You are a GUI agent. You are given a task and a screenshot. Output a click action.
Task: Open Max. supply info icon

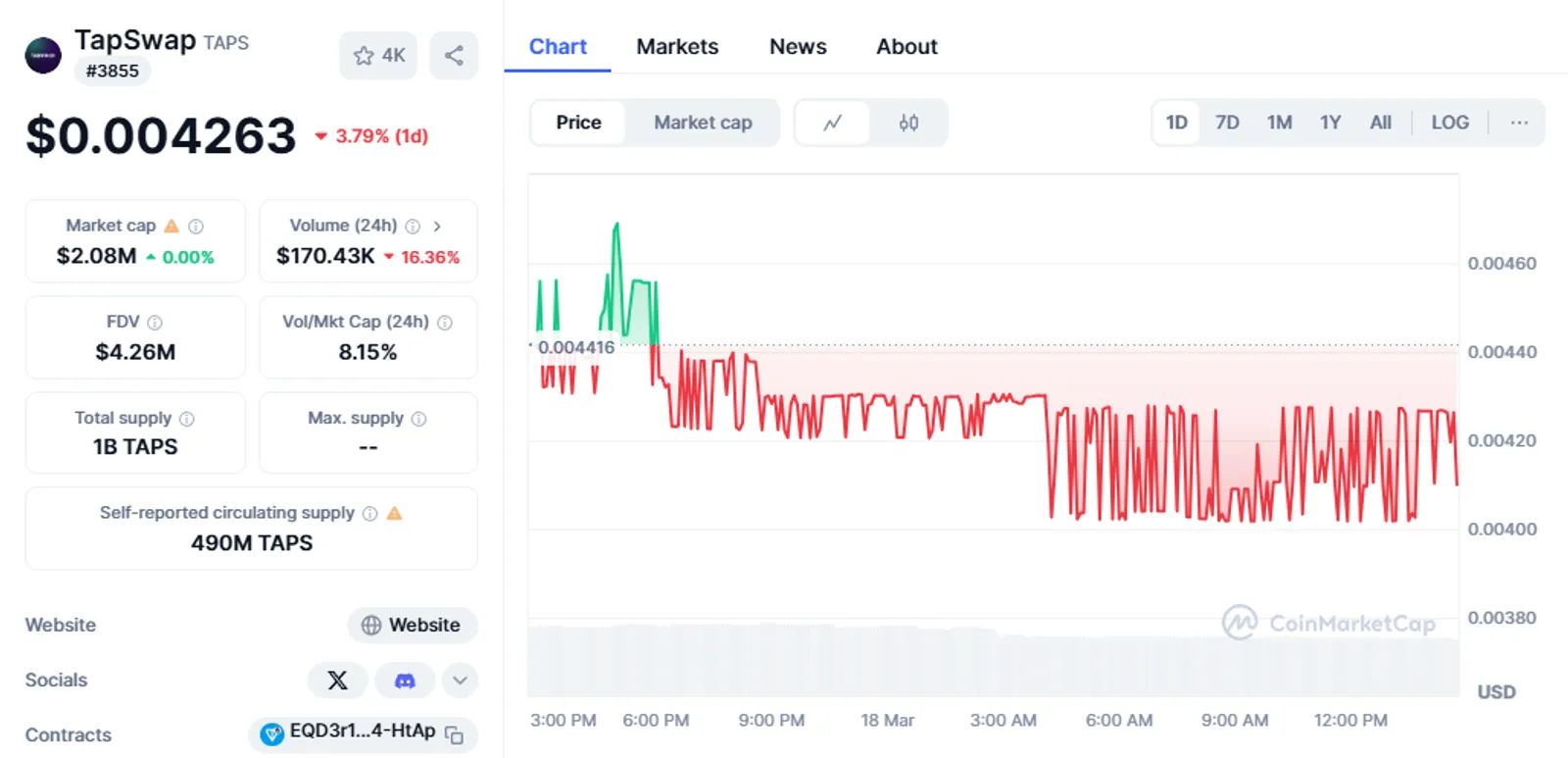419,419
